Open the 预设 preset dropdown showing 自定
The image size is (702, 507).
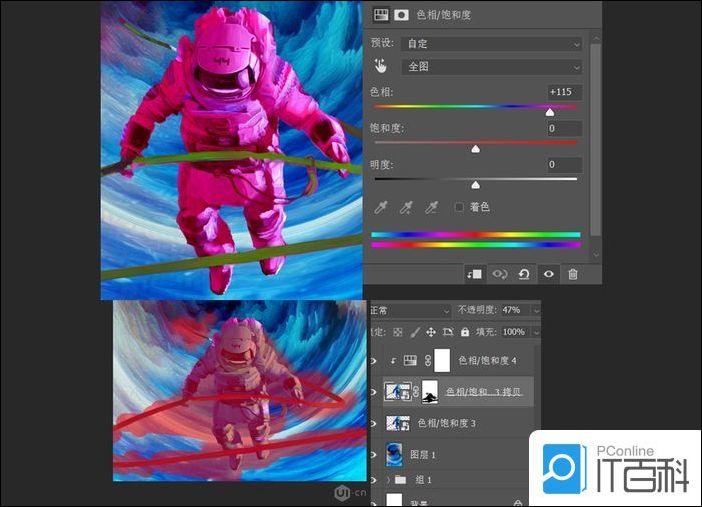492,43
